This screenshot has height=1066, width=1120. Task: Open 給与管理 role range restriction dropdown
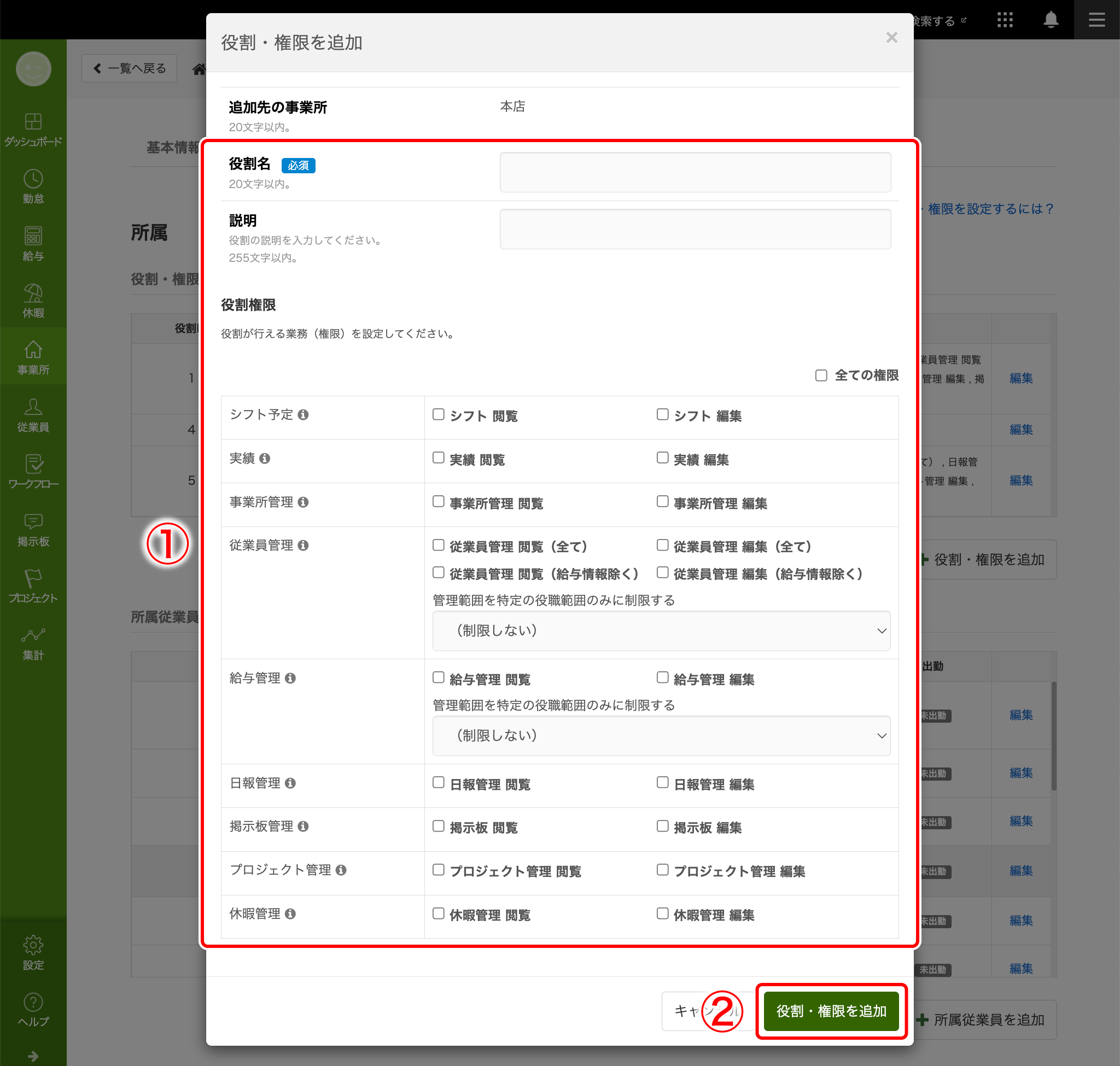click(x=661, y=736)
